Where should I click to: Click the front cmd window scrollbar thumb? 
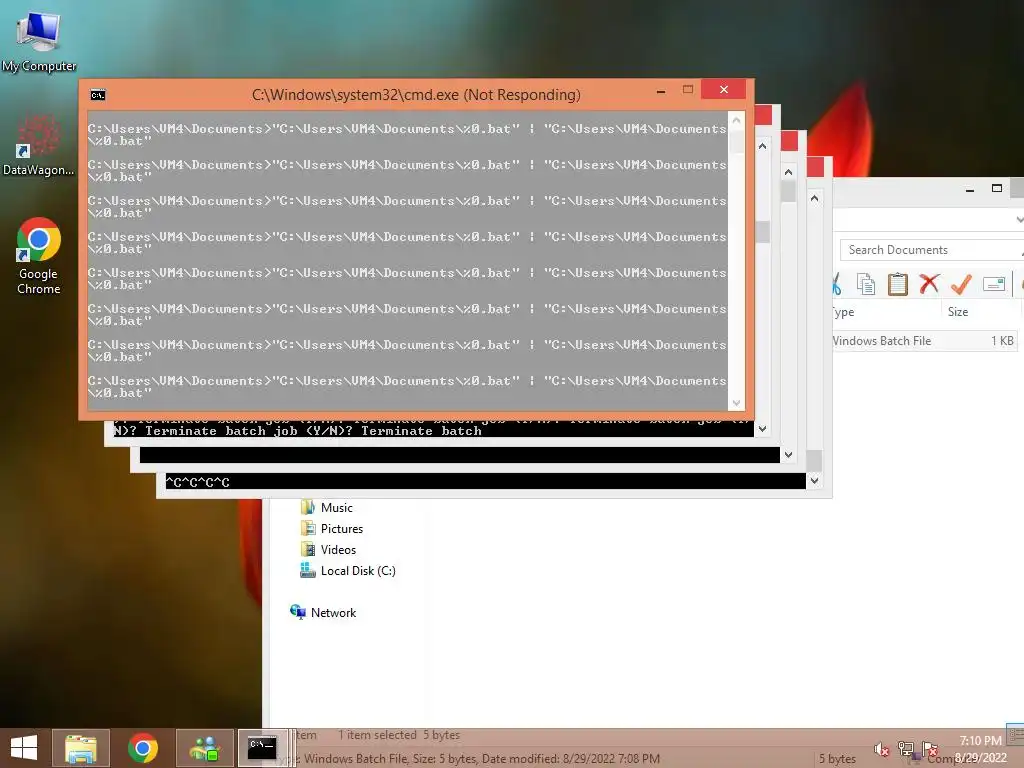(x=736, y=141)
